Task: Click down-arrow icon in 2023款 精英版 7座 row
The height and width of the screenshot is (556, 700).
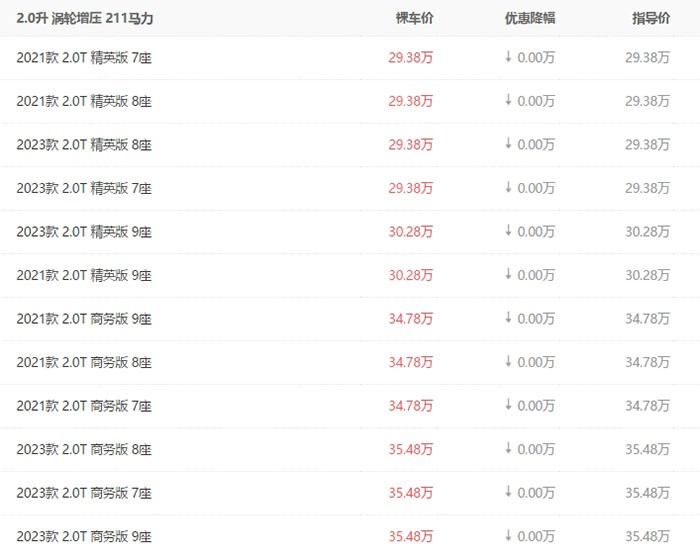Action: (x=508, y=188)
